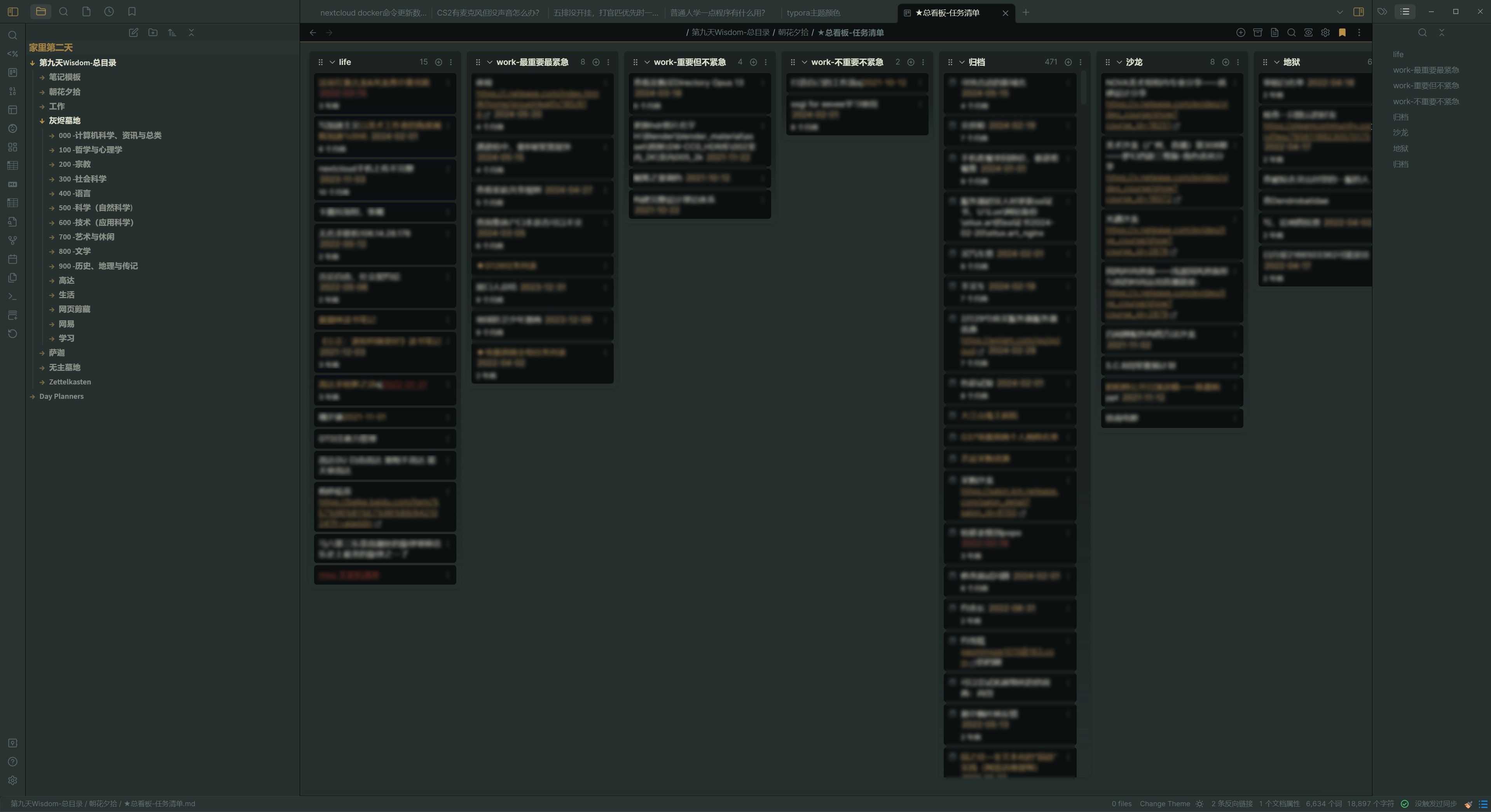
Task: Toggle the gold bookmark in view header
Action: pos(1342,32)
